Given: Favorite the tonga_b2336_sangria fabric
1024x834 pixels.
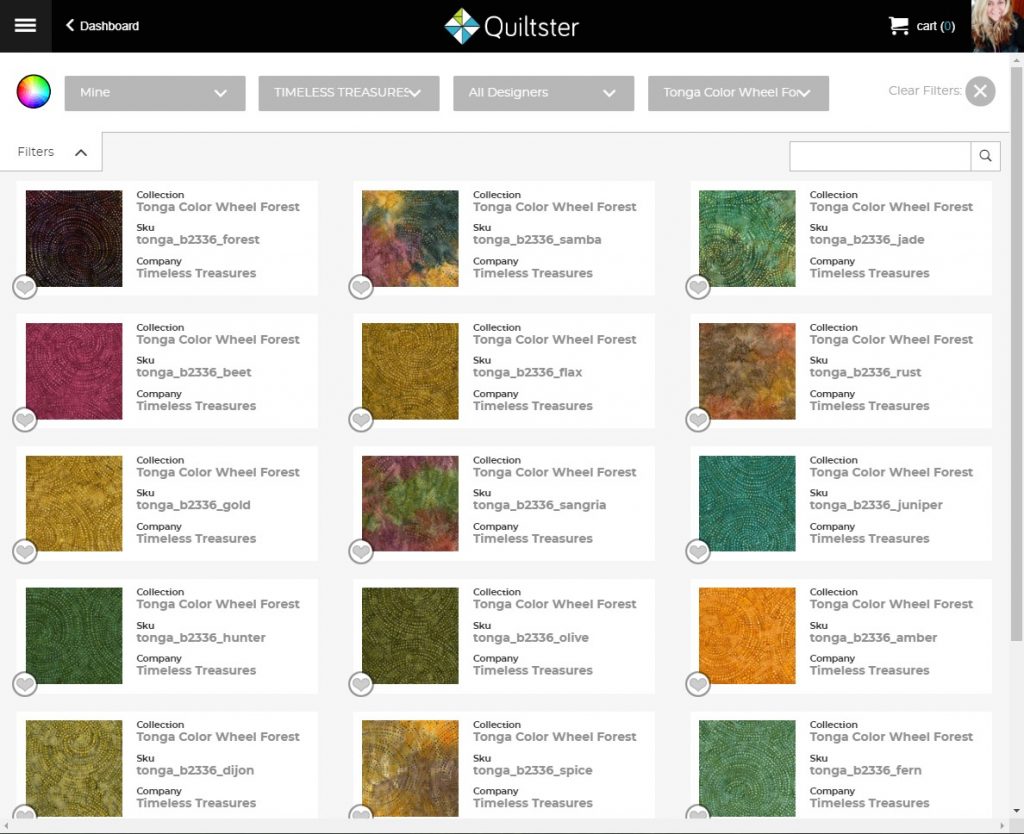Looking at the screenshot, I should pos(360,552).
